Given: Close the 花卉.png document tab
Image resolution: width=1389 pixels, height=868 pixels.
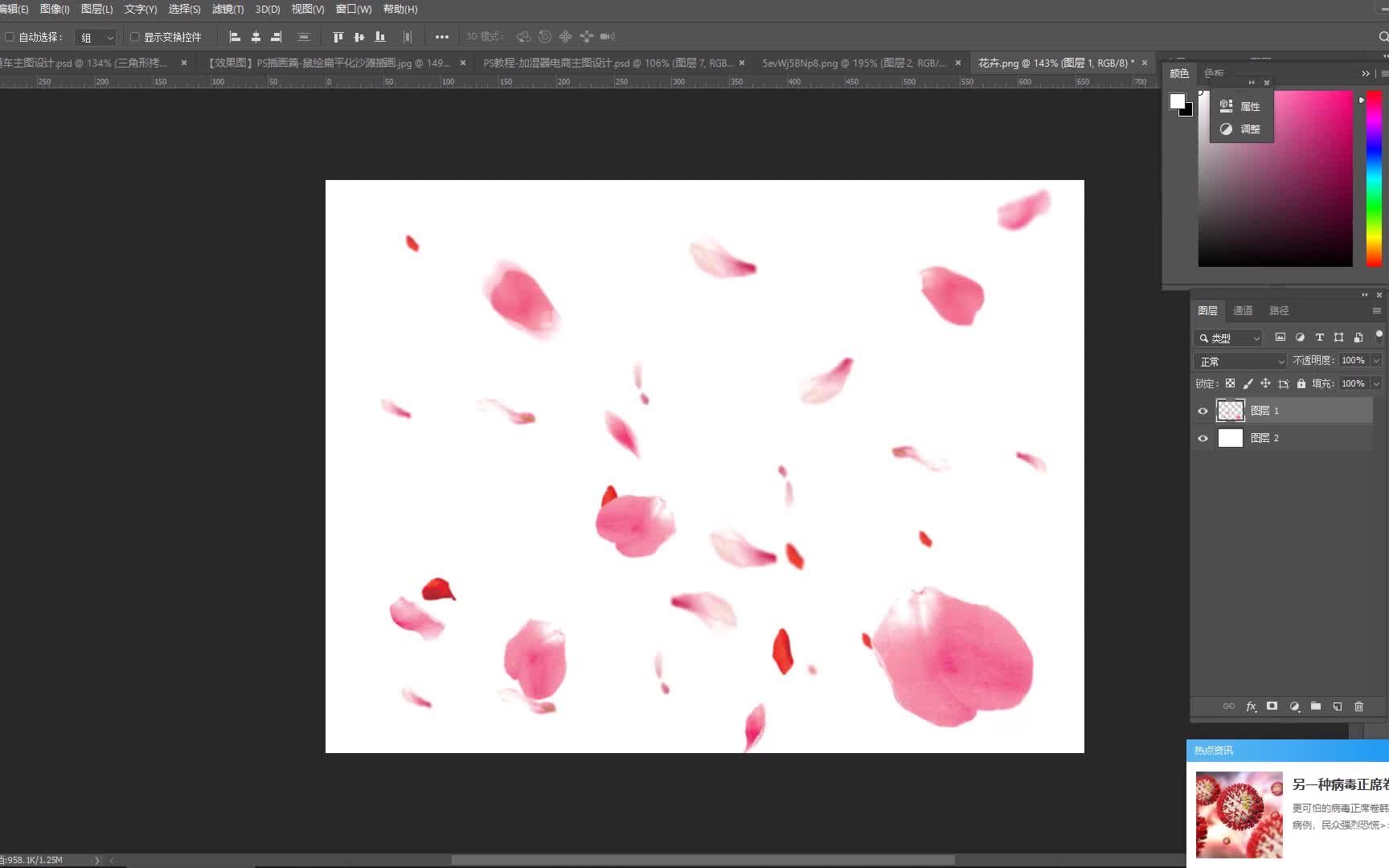Looking at the screenshot, I should (x=1145, y=63).
